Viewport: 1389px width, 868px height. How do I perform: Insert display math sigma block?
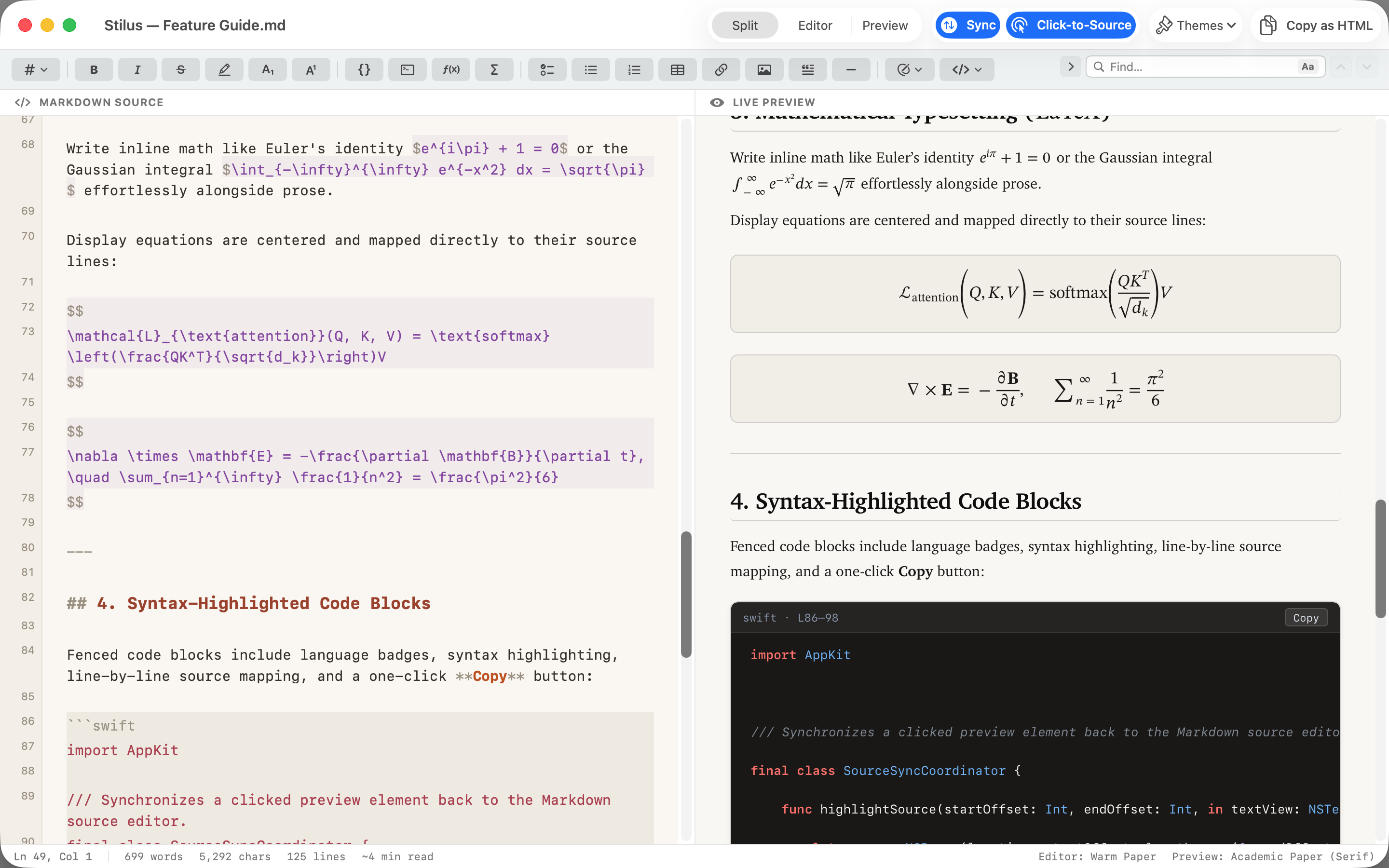click(494, 69)
